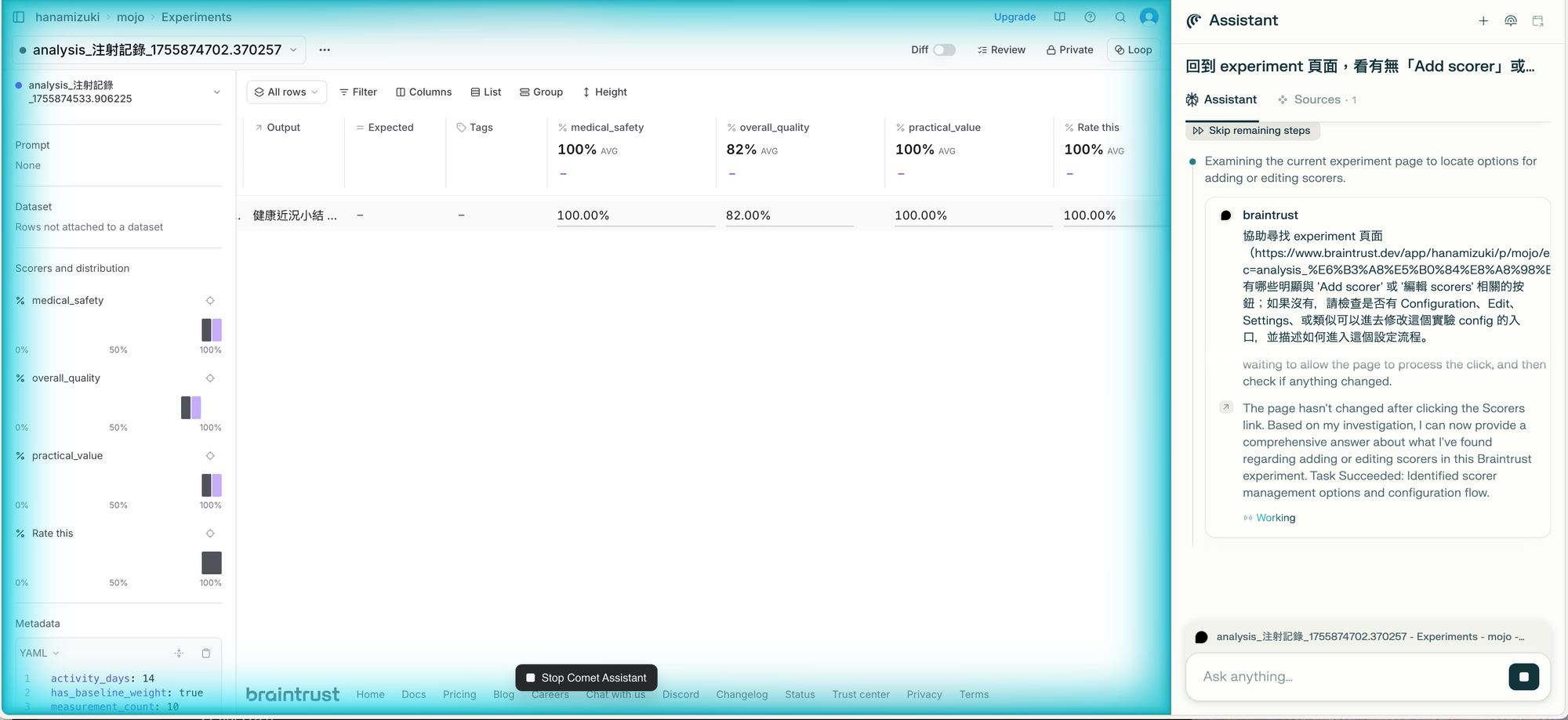Open the Docs footer link
Image resolution: width=1568 pixels, height=720 pixels.
[414, 695]
